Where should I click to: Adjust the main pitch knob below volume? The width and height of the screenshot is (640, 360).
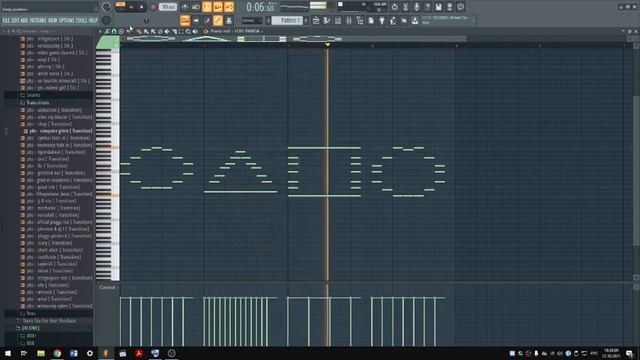pos(106,20)
